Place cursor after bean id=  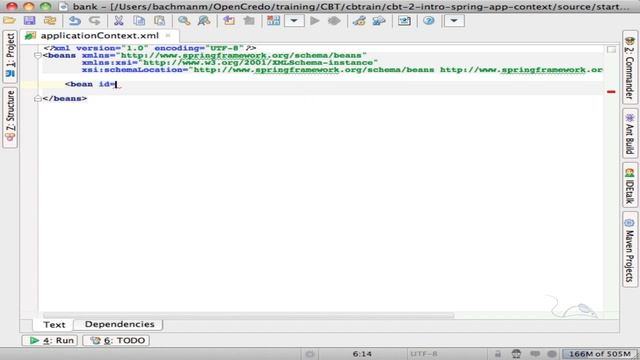coord(116,84)
